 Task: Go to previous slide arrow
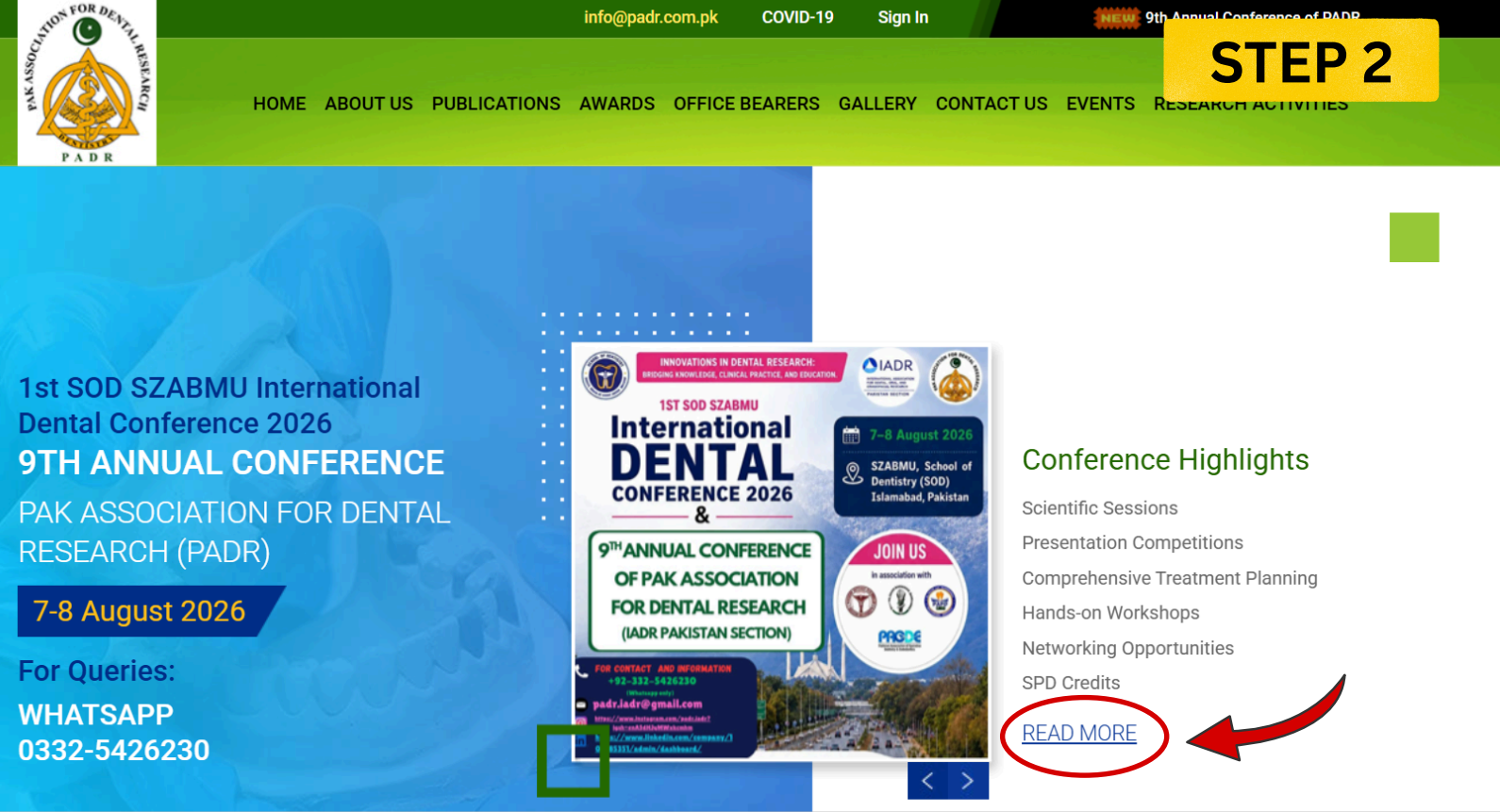927,781
